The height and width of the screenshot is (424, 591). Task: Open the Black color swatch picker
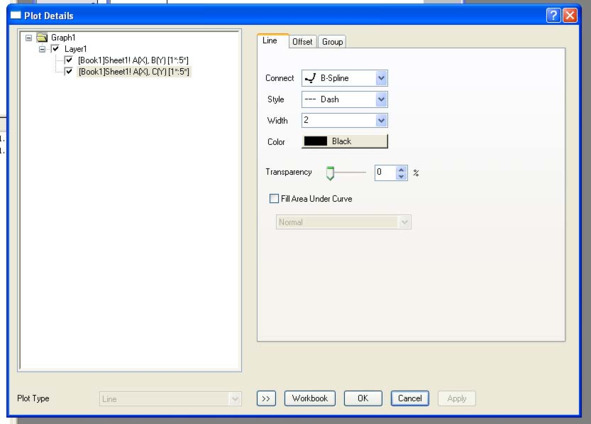point(344,141)
